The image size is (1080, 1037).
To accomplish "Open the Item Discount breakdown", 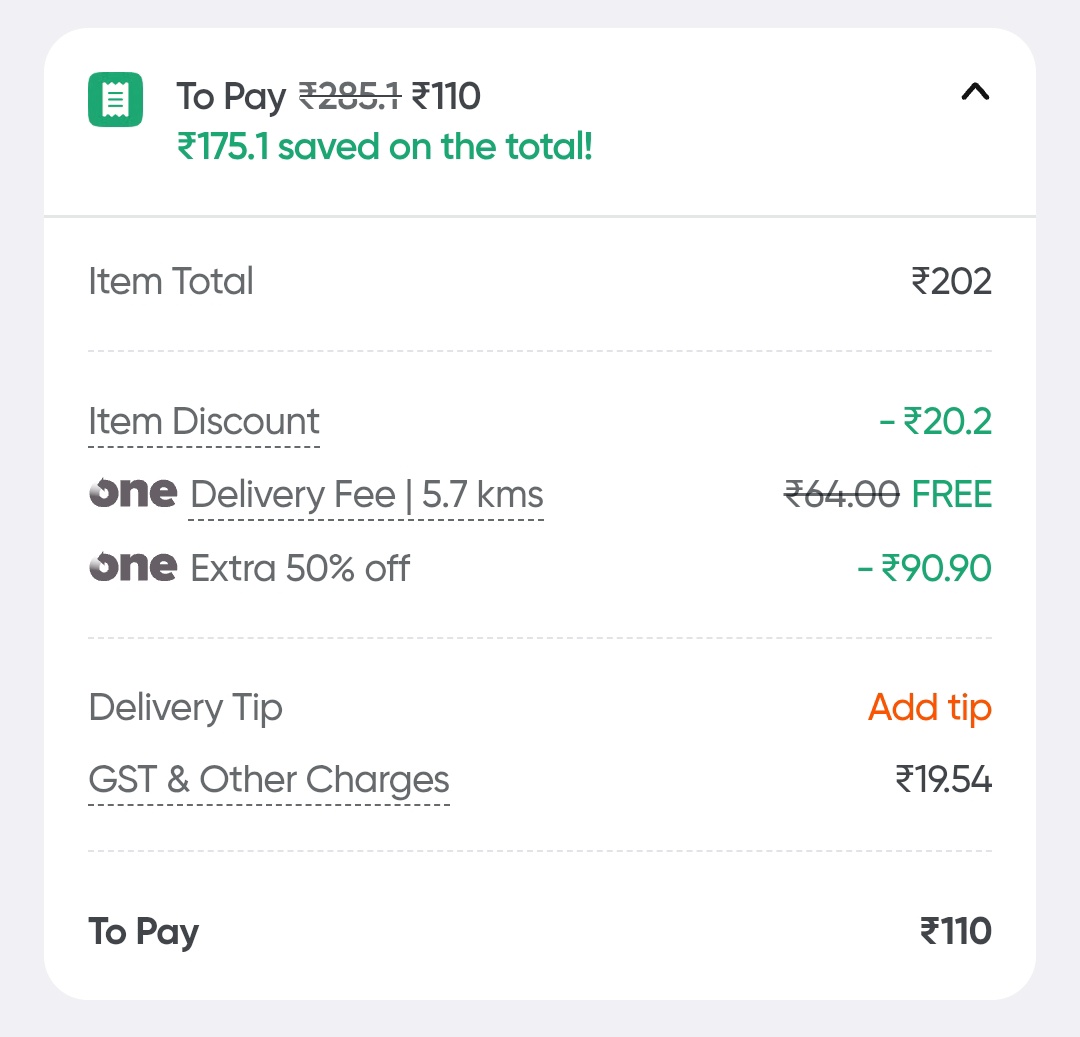I will [x=204, y=421].
